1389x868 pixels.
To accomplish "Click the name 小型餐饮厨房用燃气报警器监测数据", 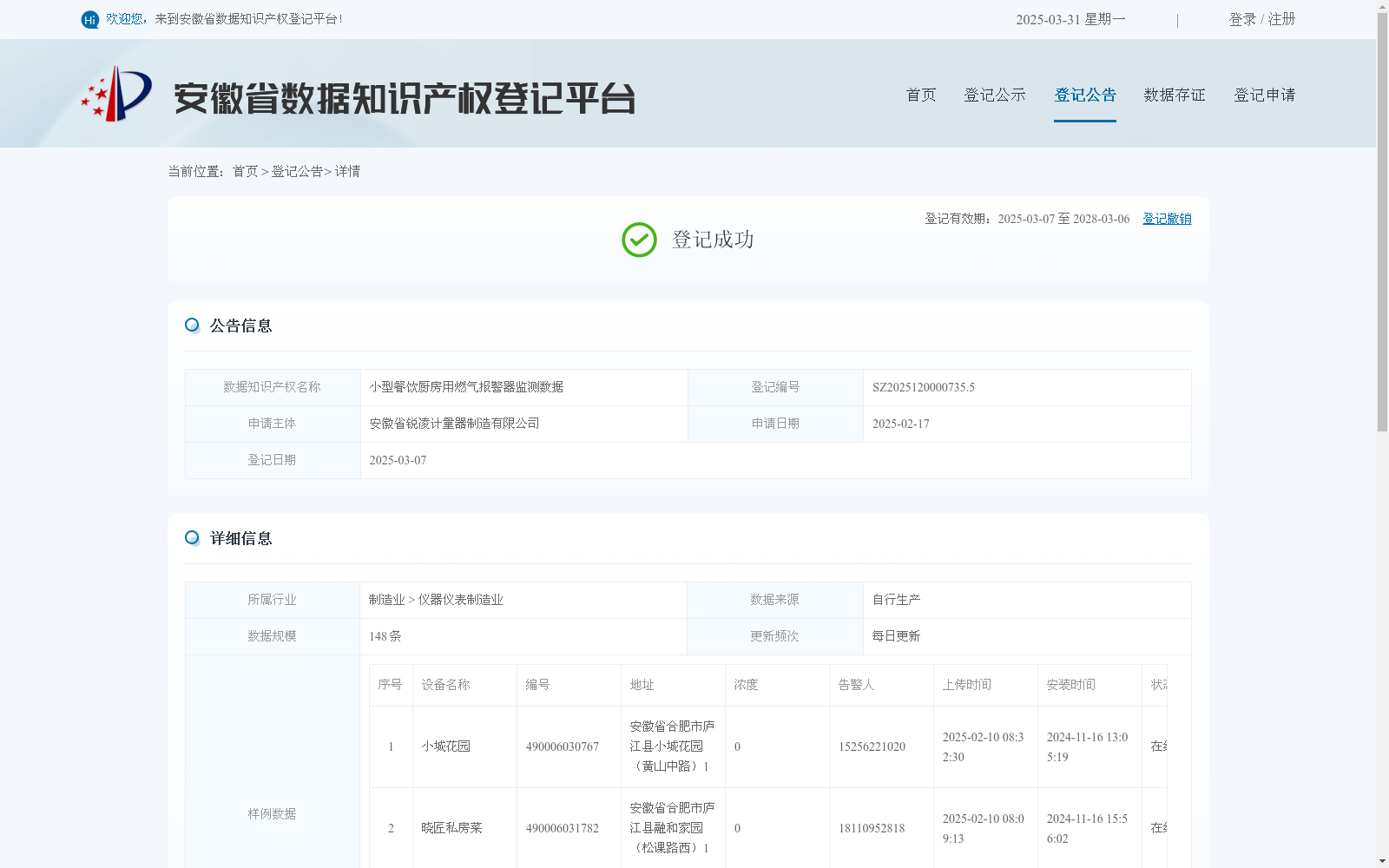I will tap(466, 387).
